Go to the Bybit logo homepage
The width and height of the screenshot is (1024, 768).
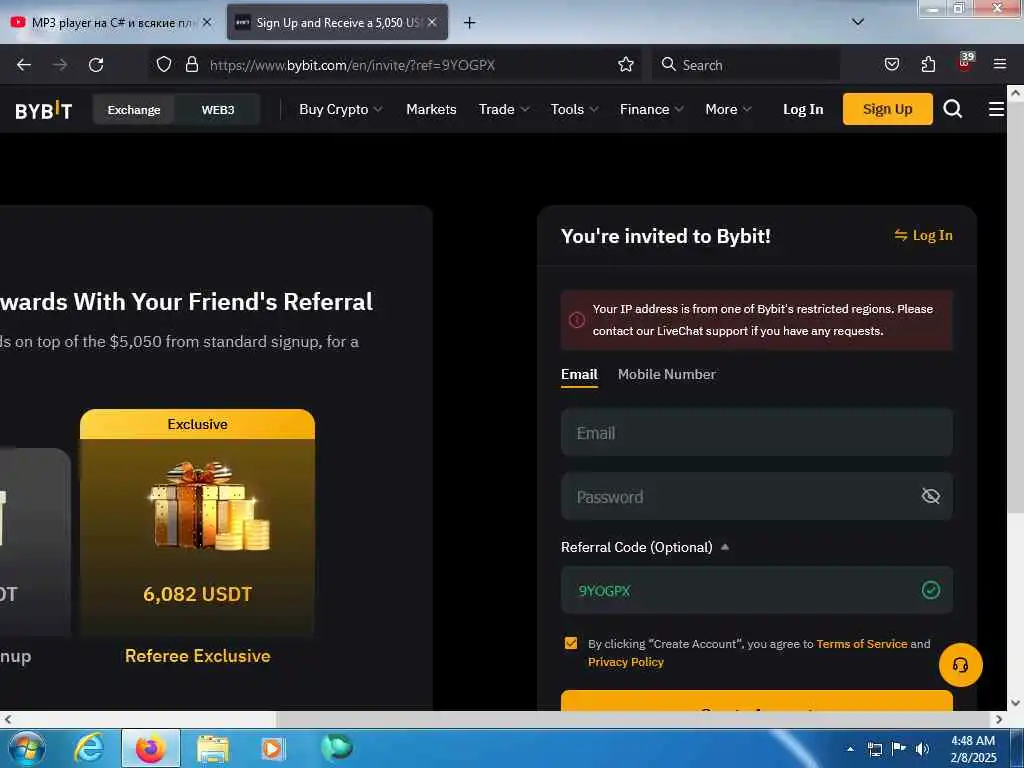(44, 110)
